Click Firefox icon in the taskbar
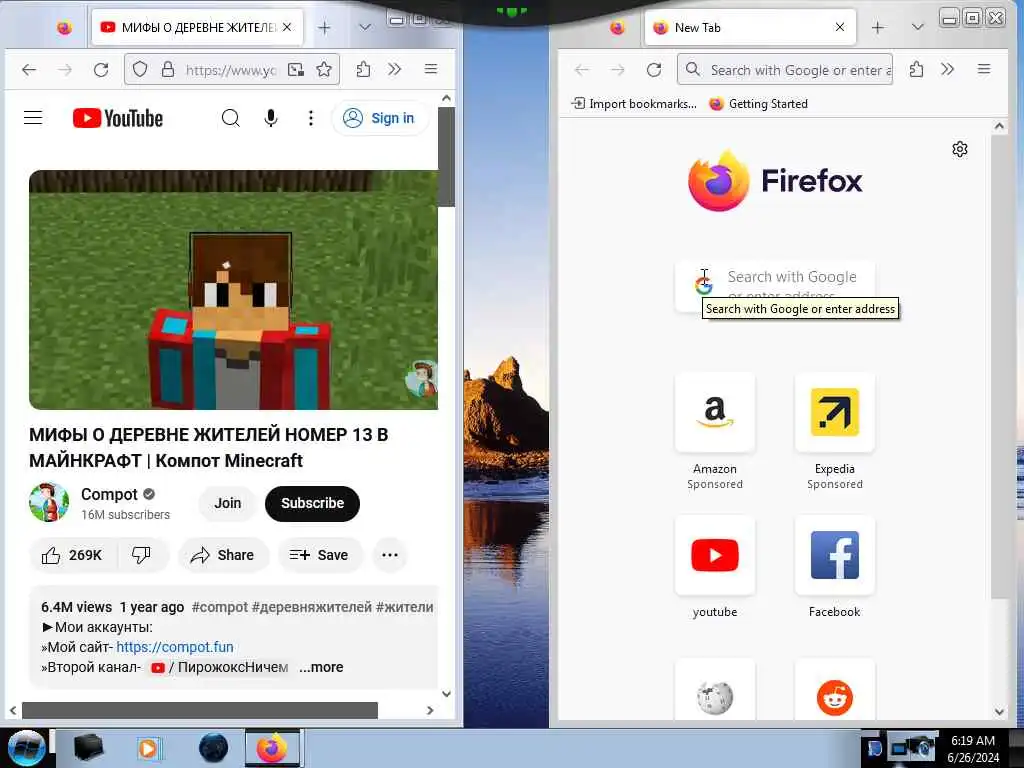 point(272,748)
